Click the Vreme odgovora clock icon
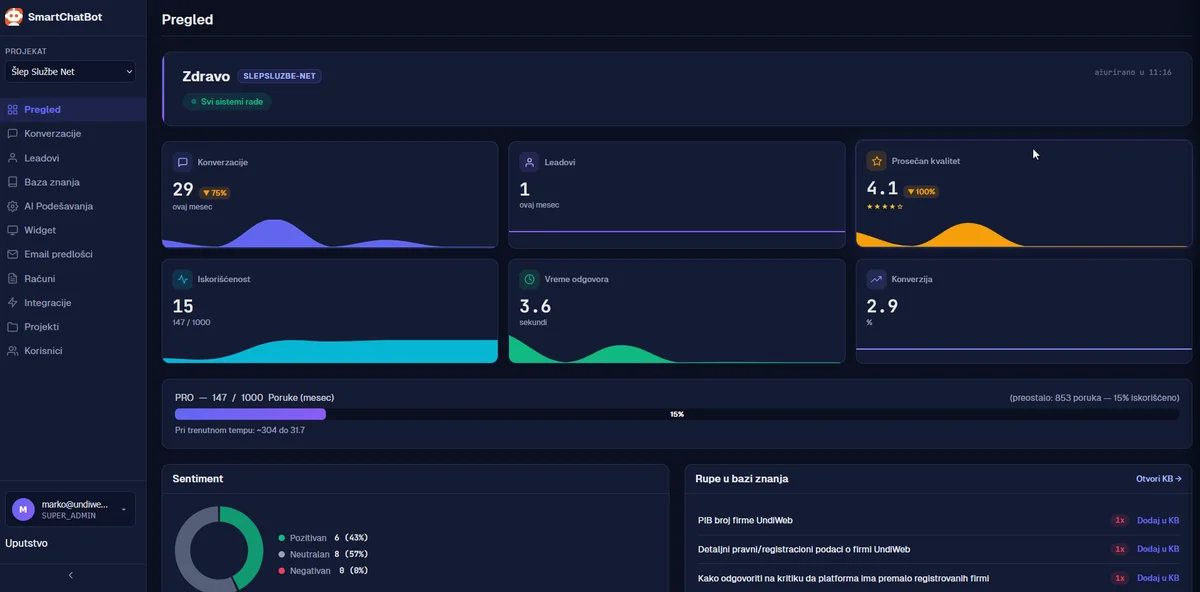Image resolution: width=1200 pixels, height=592 pixels. [x=529, y=279]
